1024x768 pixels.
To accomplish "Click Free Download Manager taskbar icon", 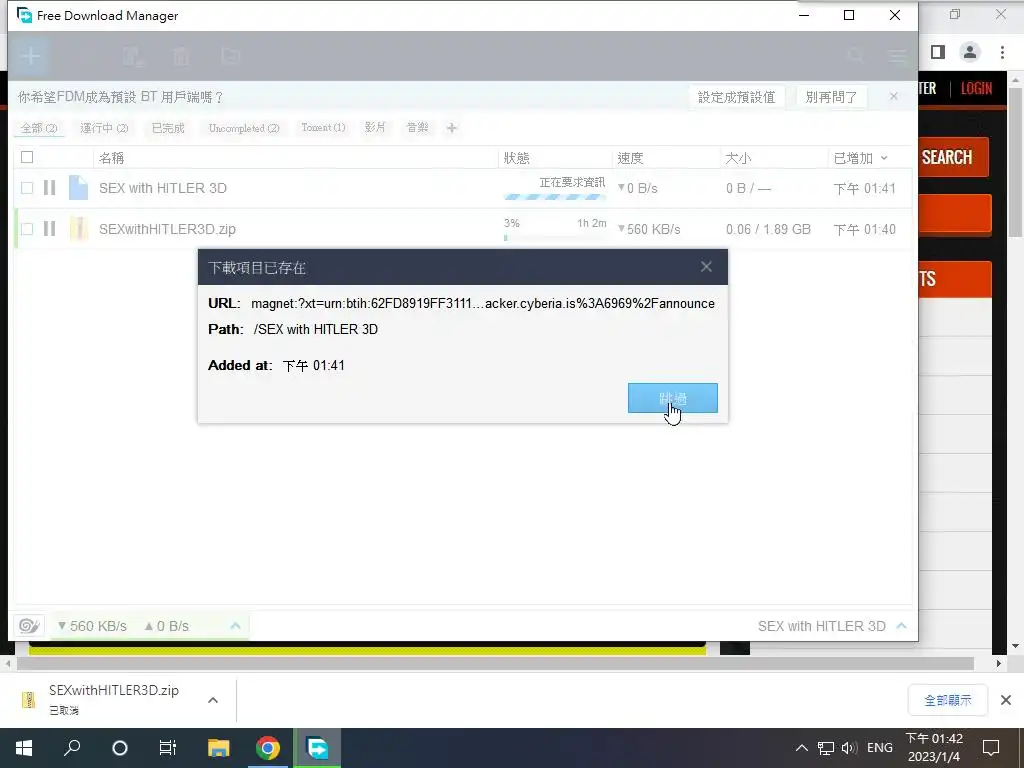I will click(x=317, y=748).
